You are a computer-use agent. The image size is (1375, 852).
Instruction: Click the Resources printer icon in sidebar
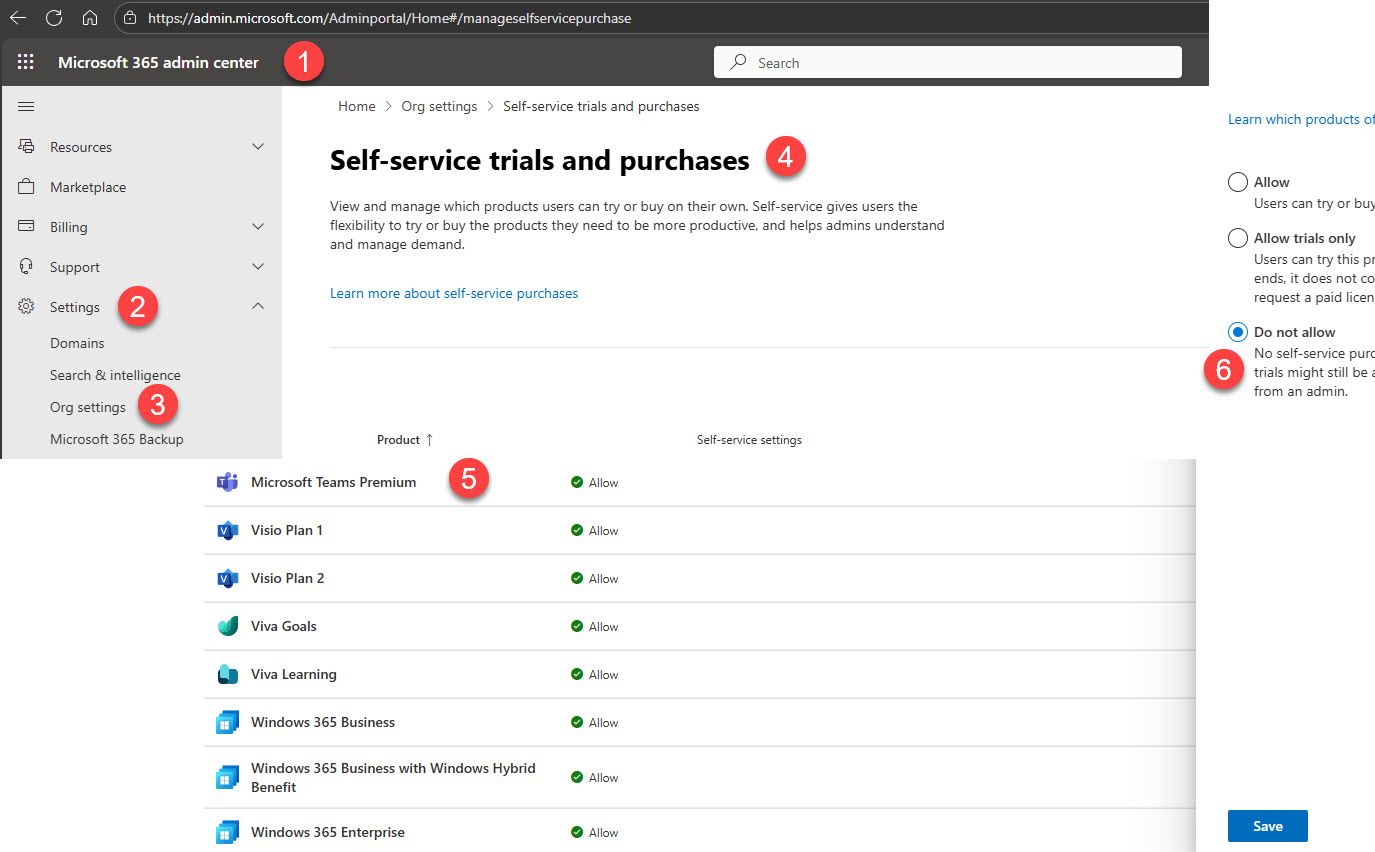27,146
